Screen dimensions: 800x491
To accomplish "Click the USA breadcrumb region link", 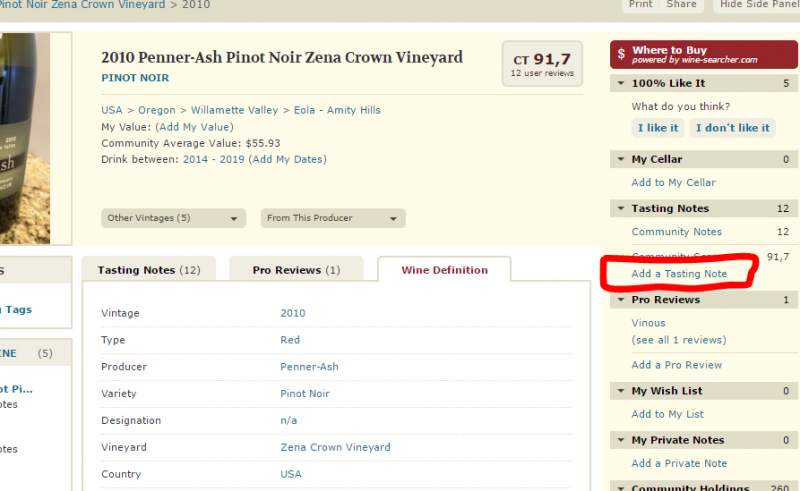I will point(112,110).
